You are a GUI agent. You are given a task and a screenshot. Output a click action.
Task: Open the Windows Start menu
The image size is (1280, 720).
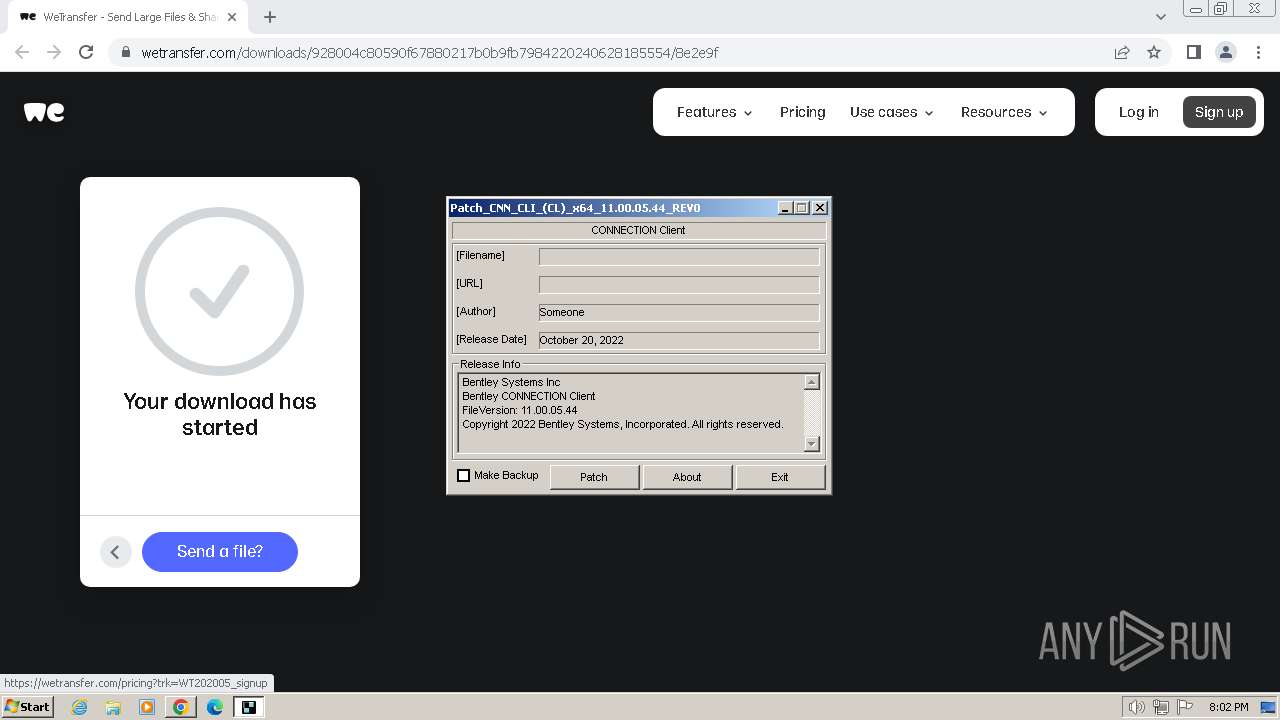(28, 707)
